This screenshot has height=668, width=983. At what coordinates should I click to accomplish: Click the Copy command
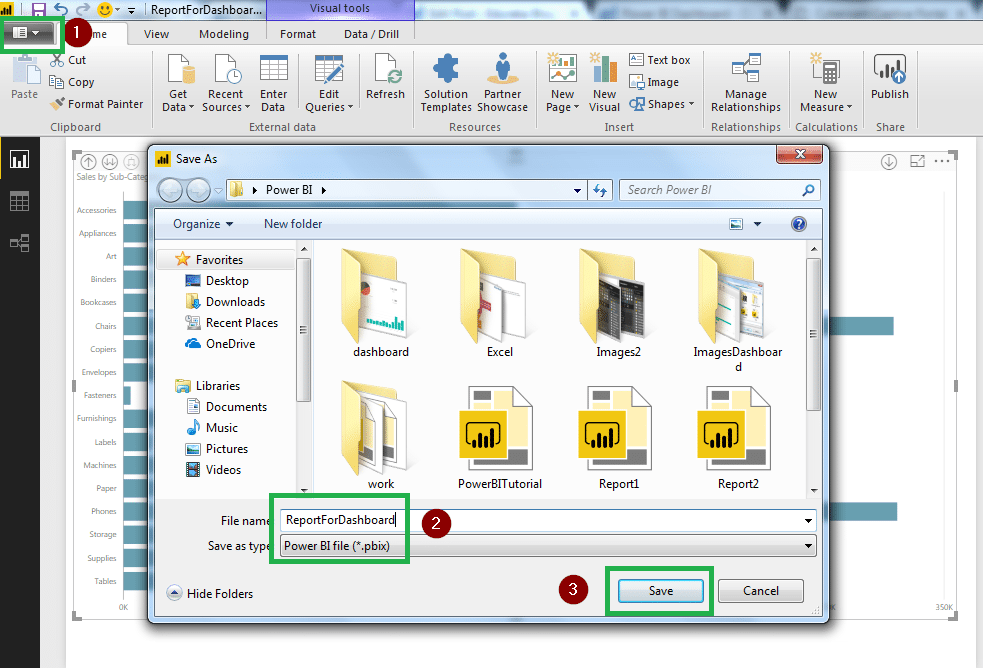pyautogui.click(x=72, y=82)
